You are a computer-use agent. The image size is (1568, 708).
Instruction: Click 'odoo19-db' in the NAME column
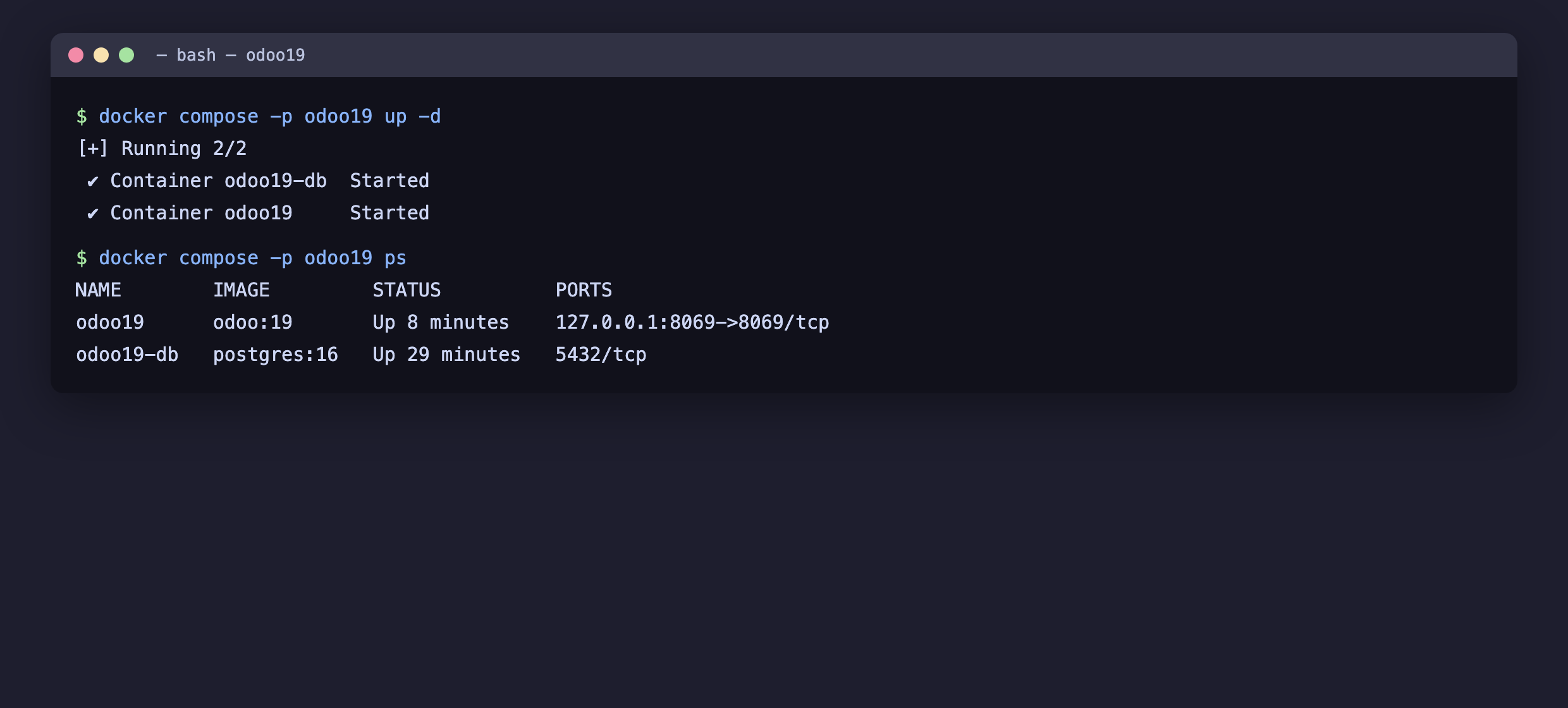tap(127, 355)
